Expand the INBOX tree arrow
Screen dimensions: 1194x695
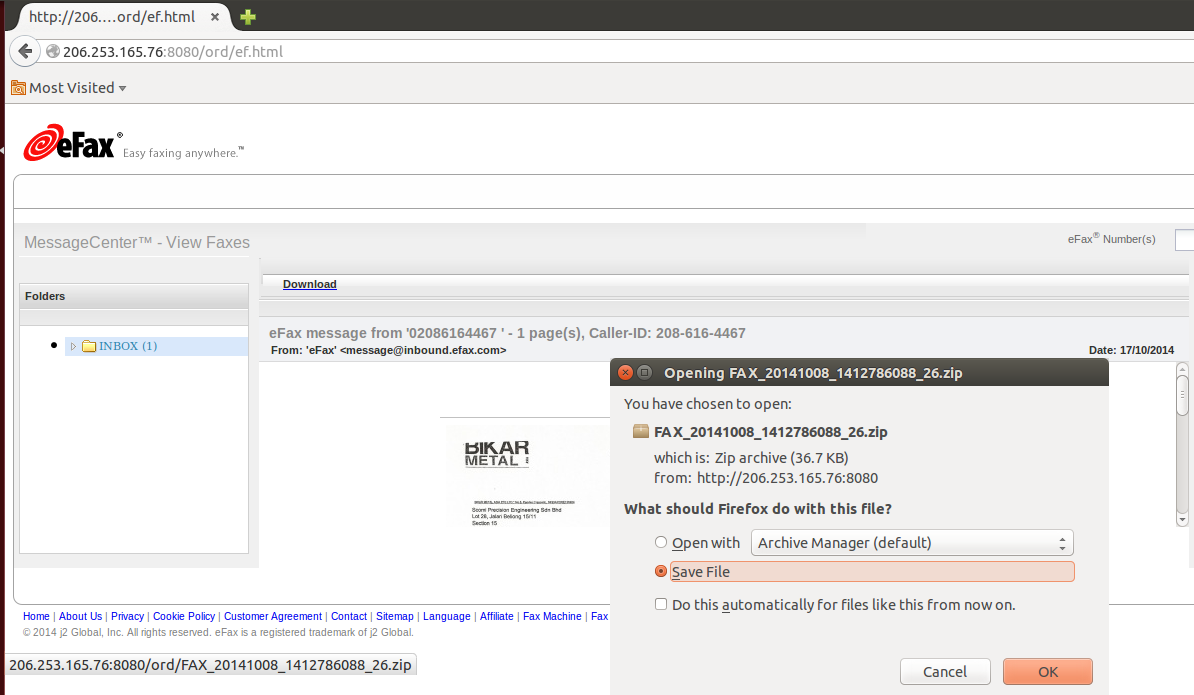73,346
